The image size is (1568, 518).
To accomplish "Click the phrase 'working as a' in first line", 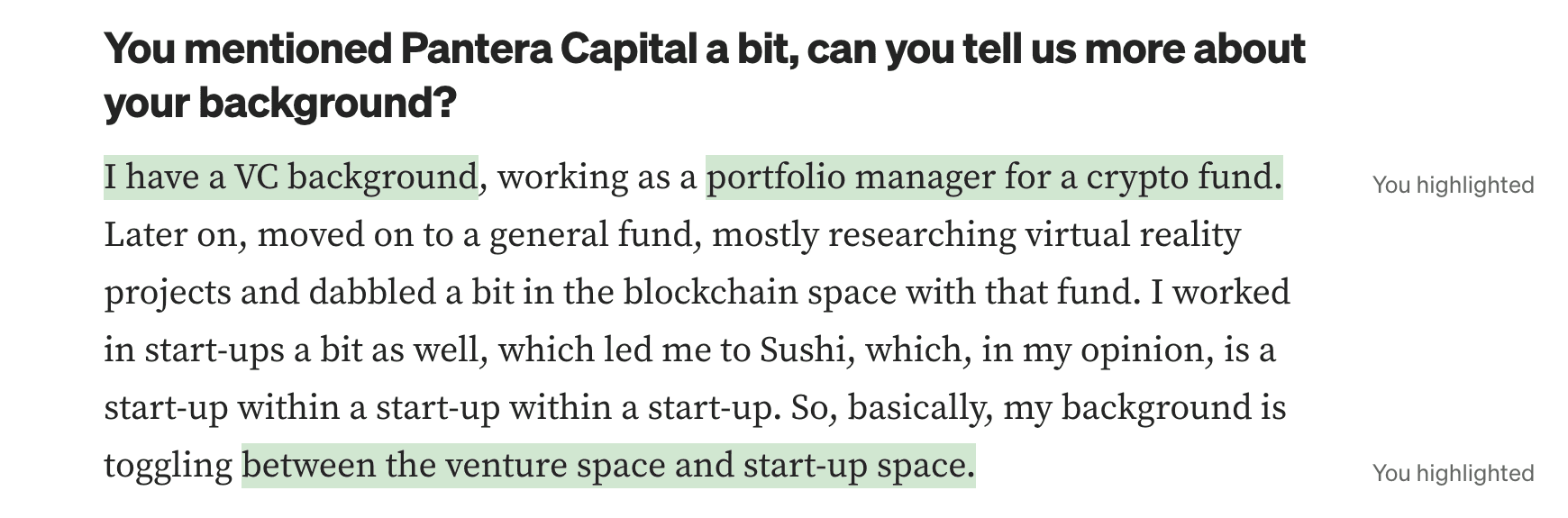I will [597, 177].
